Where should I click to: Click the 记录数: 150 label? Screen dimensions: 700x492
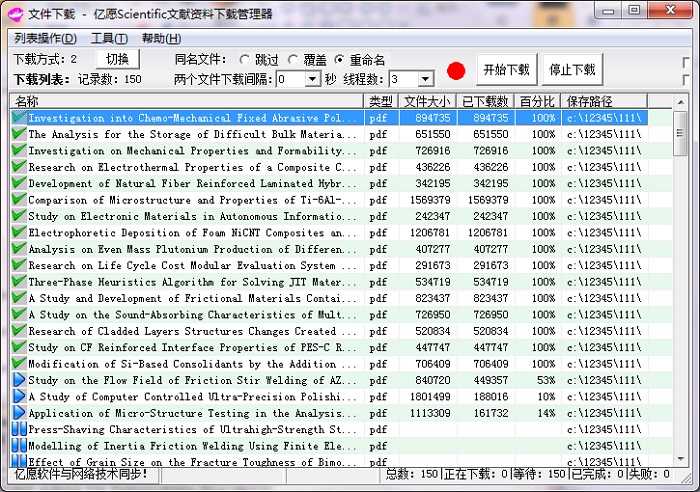click(110, 79)
